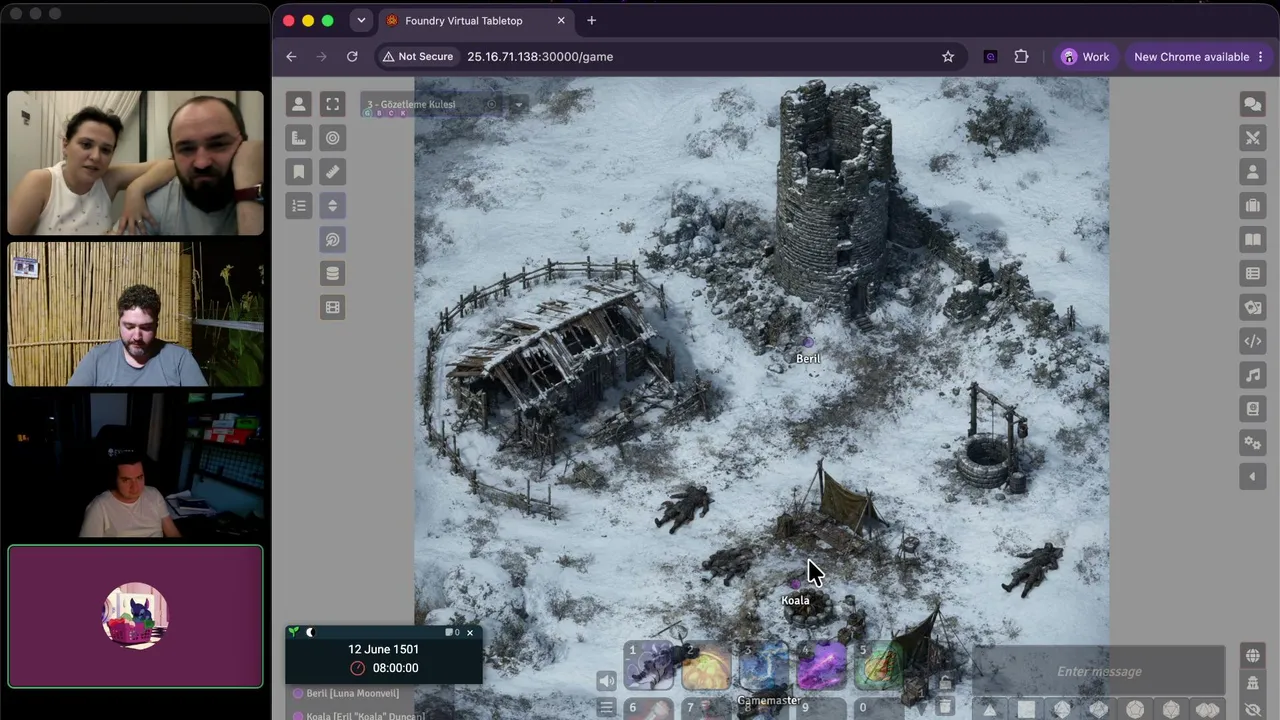Open the database stack tool
1280x720 pixels.
coord(333,273)
